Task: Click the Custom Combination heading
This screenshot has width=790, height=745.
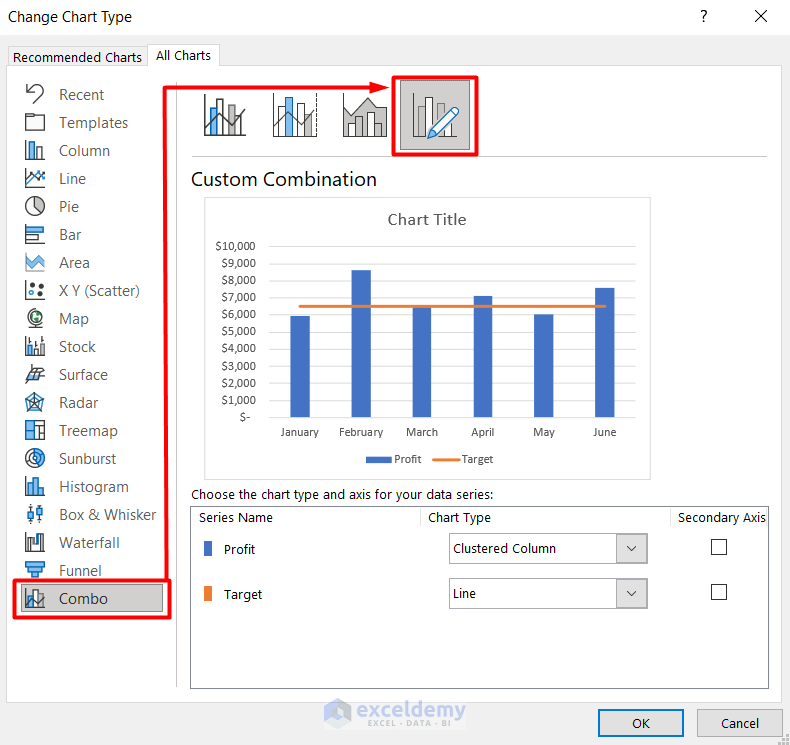Action: (284, 179)
